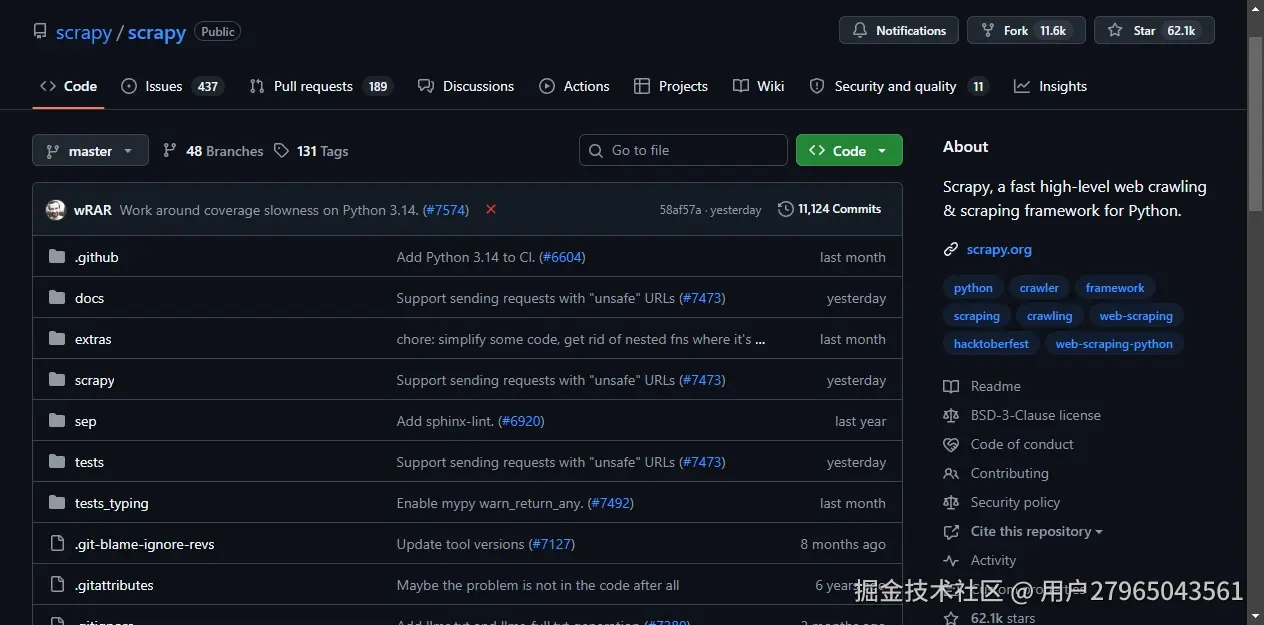Click wRAR's avatar thumbnail

[55, 210]
